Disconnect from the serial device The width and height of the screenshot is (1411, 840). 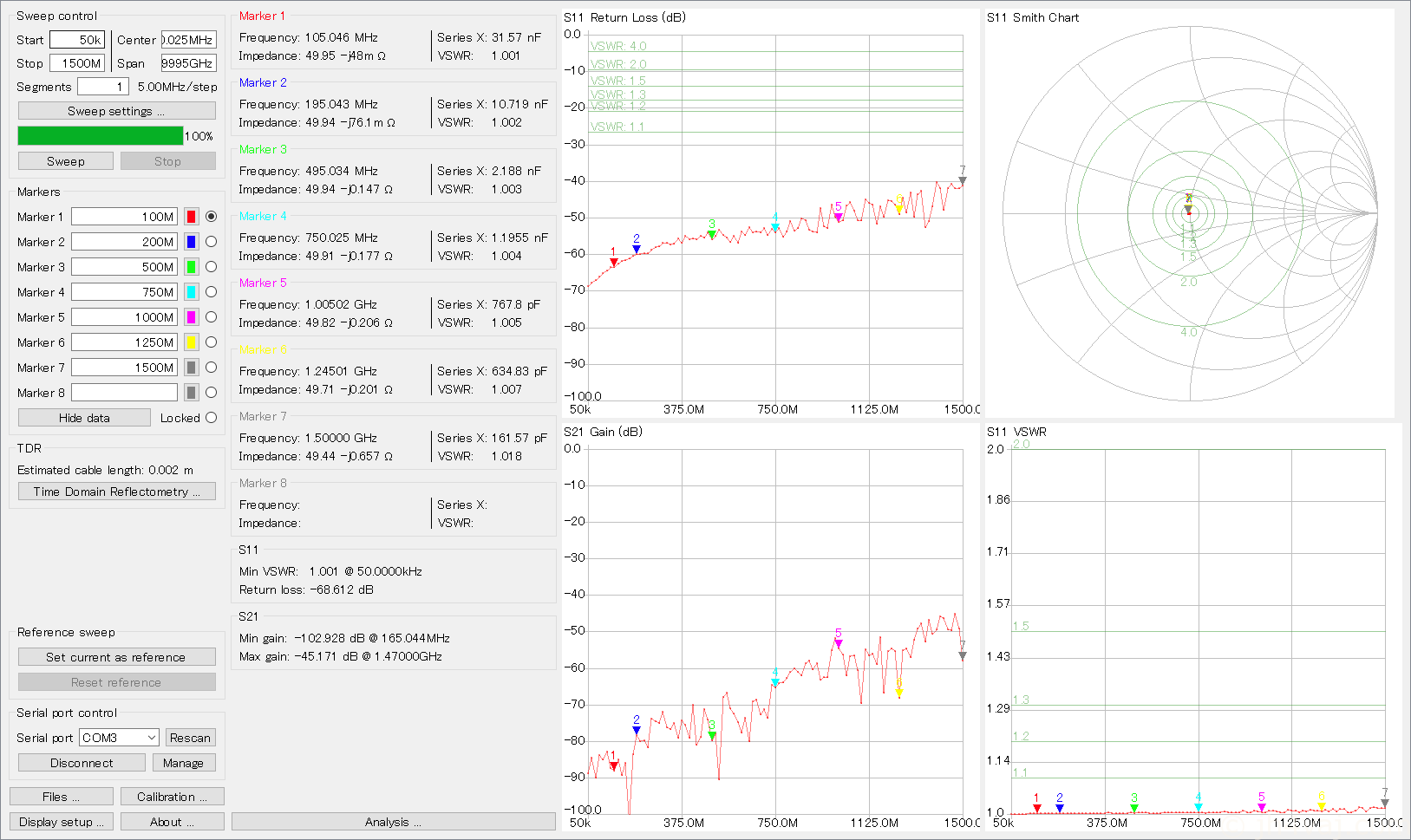[82, 763]
